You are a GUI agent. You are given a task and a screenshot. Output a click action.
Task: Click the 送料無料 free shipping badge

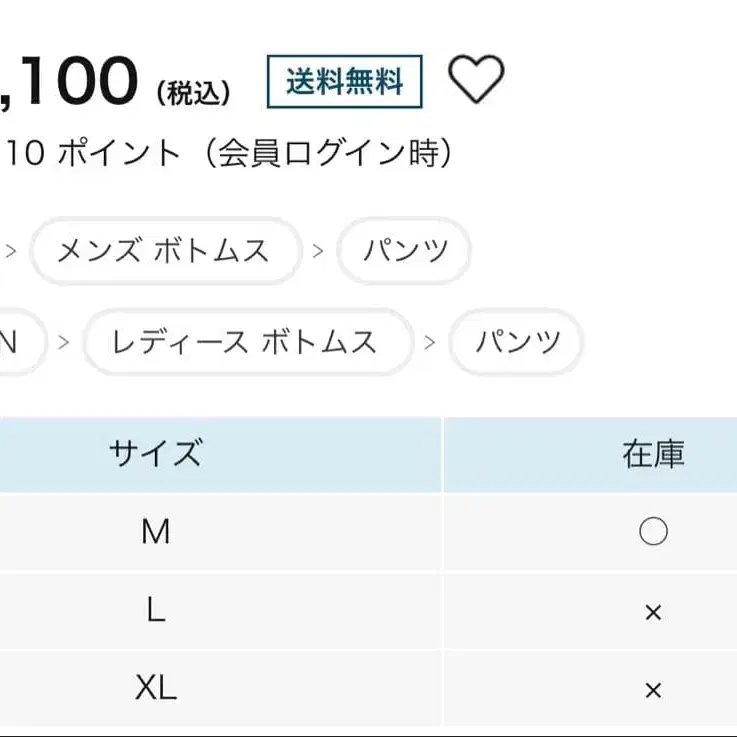pos(344,82)
